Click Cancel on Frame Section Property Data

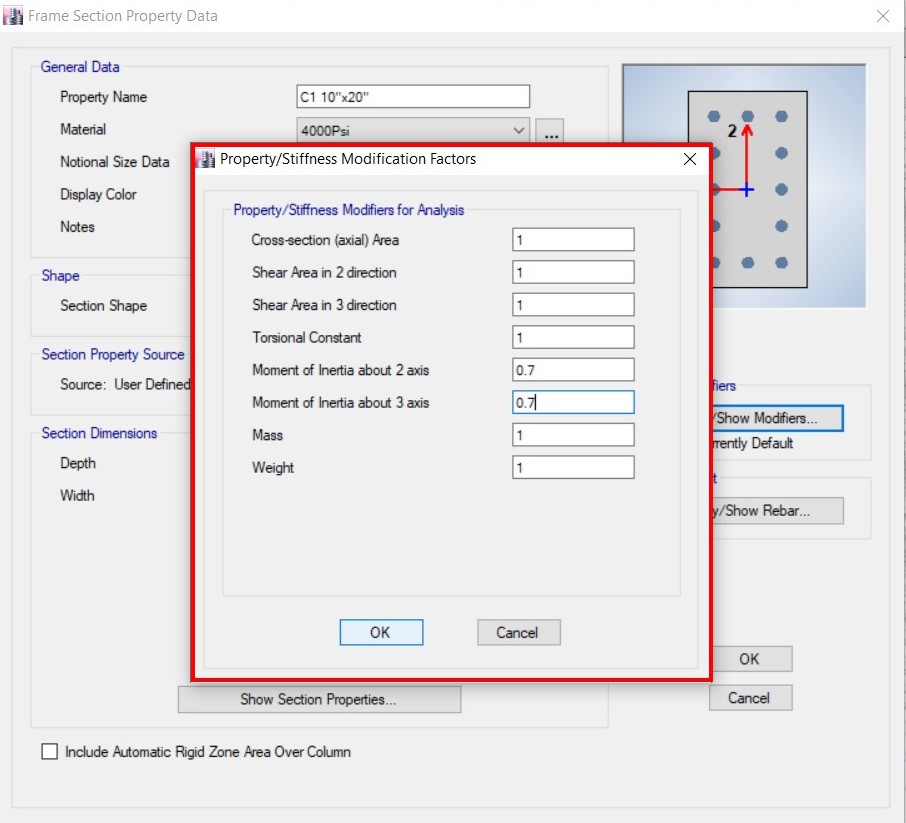(750, 697)
